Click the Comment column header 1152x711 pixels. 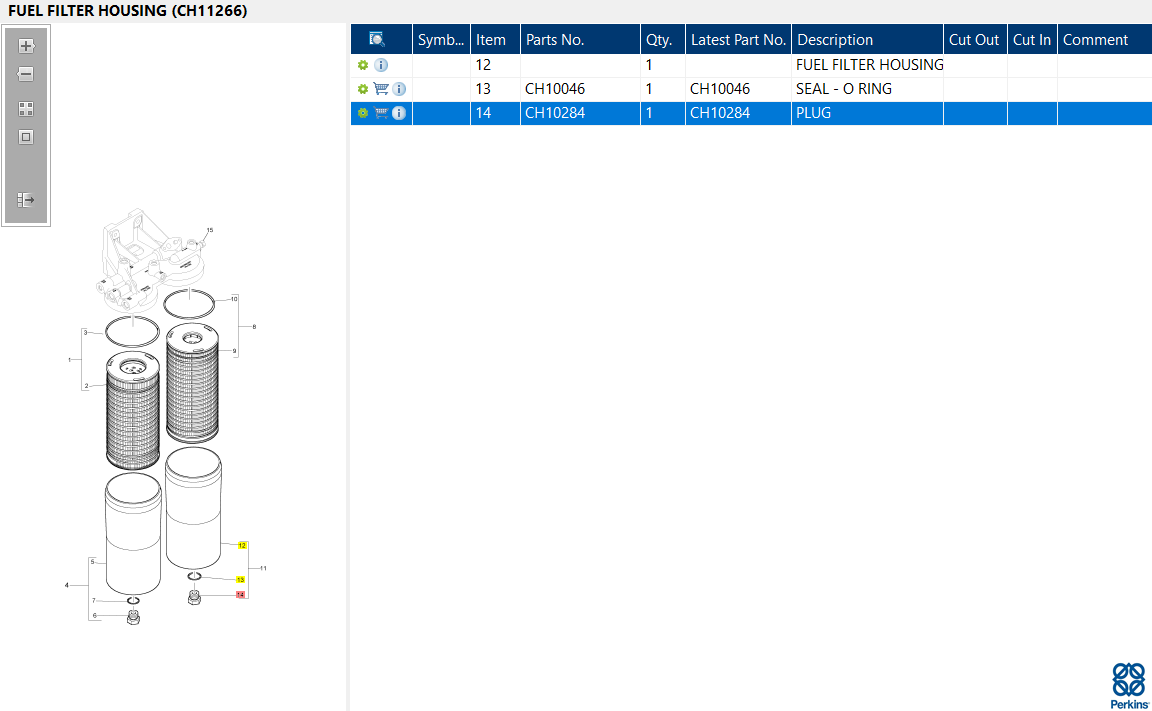point(1104,40)
